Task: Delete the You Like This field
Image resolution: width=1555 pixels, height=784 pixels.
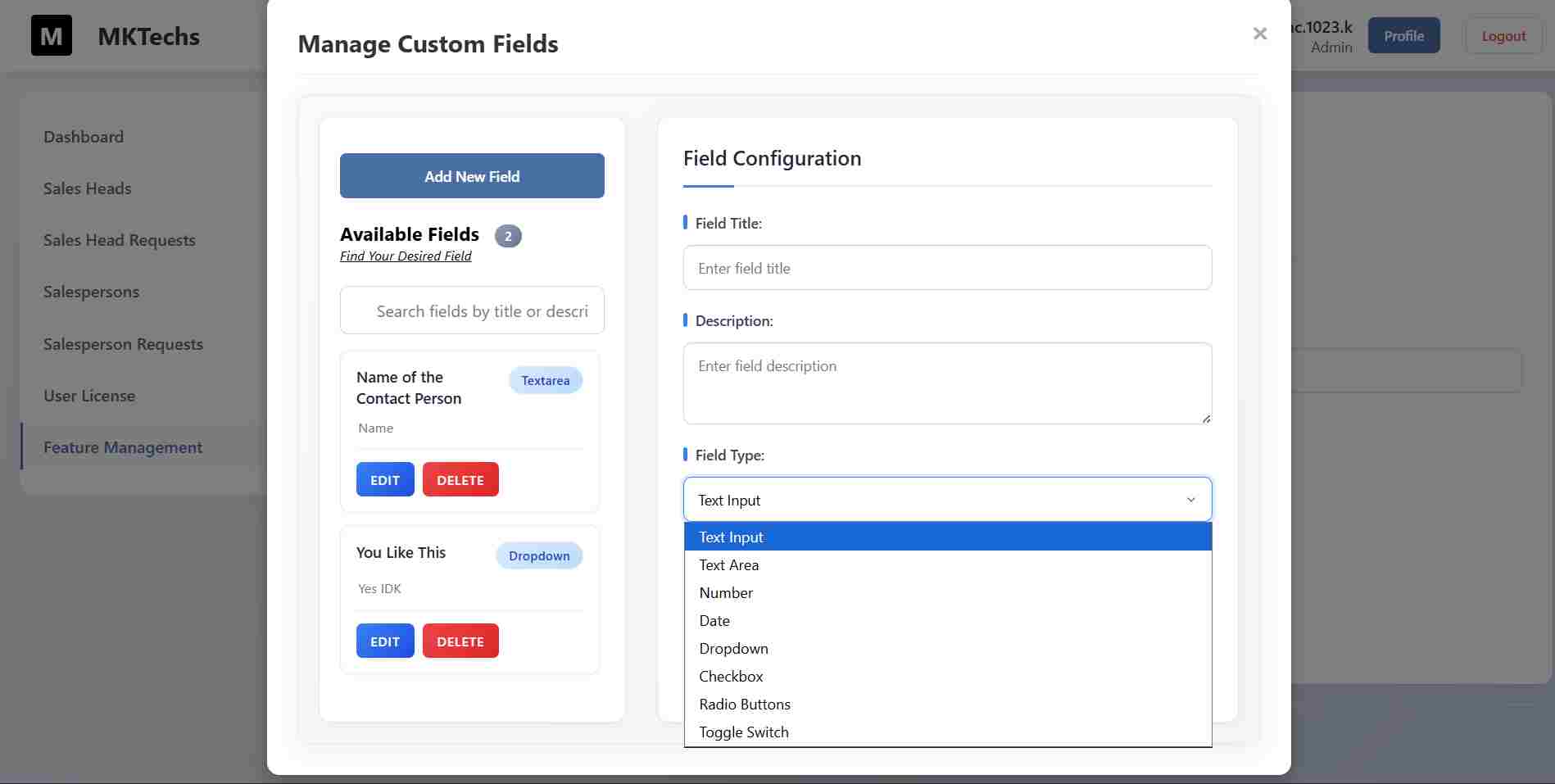Action: (x=460, y=641)
